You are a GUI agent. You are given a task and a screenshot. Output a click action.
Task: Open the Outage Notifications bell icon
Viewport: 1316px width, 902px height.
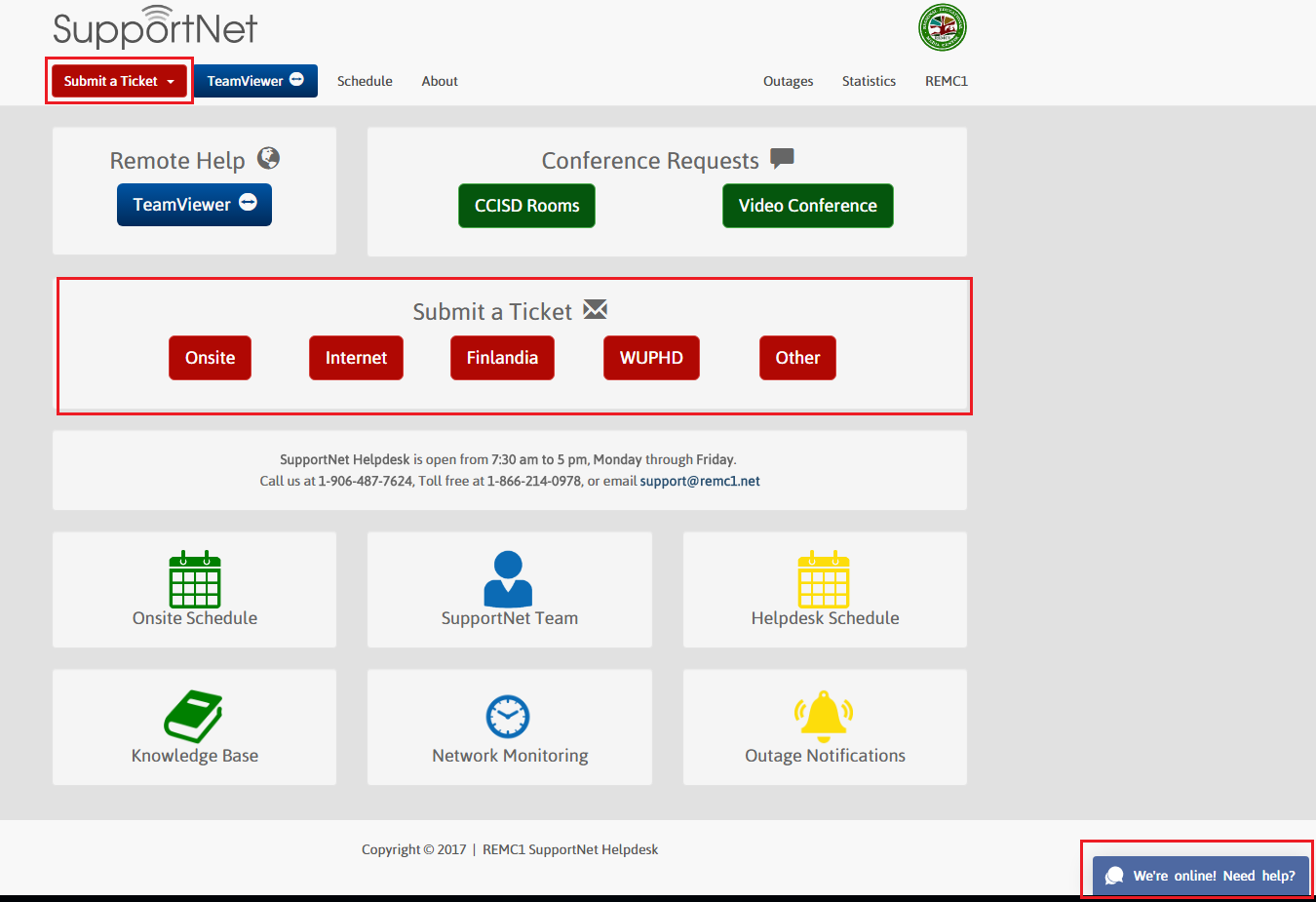824,717
